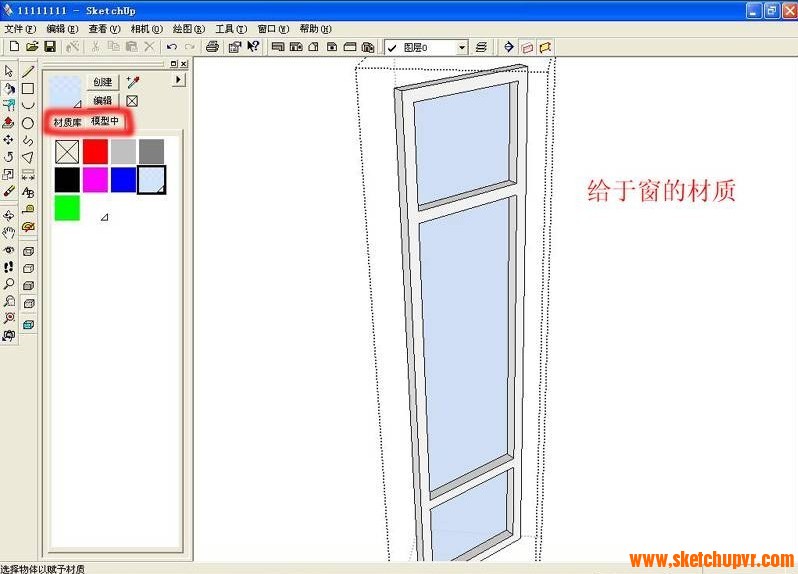Choose the Rectangle drawing tool
This screenshot has width=798, height=574.
coord(28,88)
